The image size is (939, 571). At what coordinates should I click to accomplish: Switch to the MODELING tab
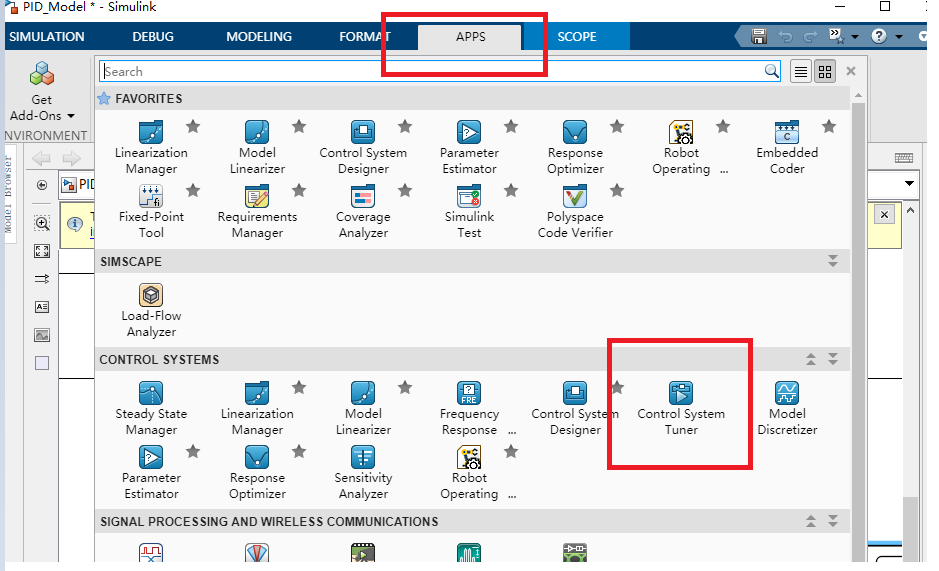pos(259,37)
